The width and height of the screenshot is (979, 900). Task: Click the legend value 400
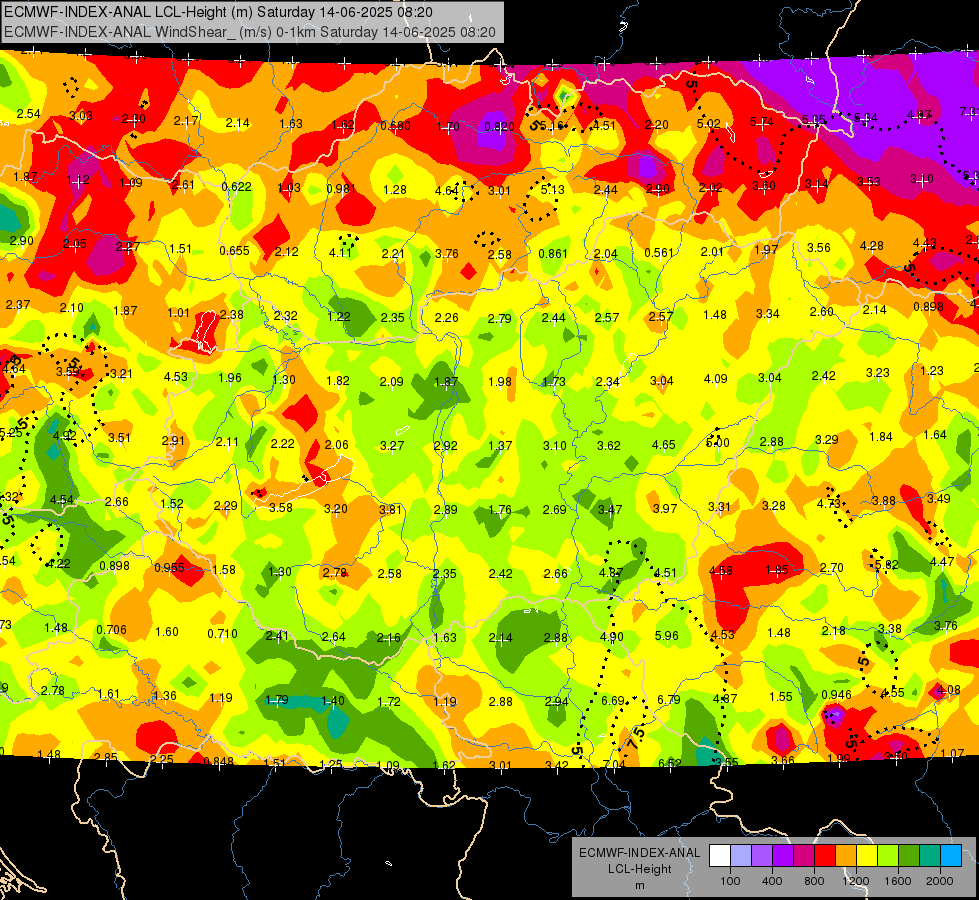click(x=772, y=881)
